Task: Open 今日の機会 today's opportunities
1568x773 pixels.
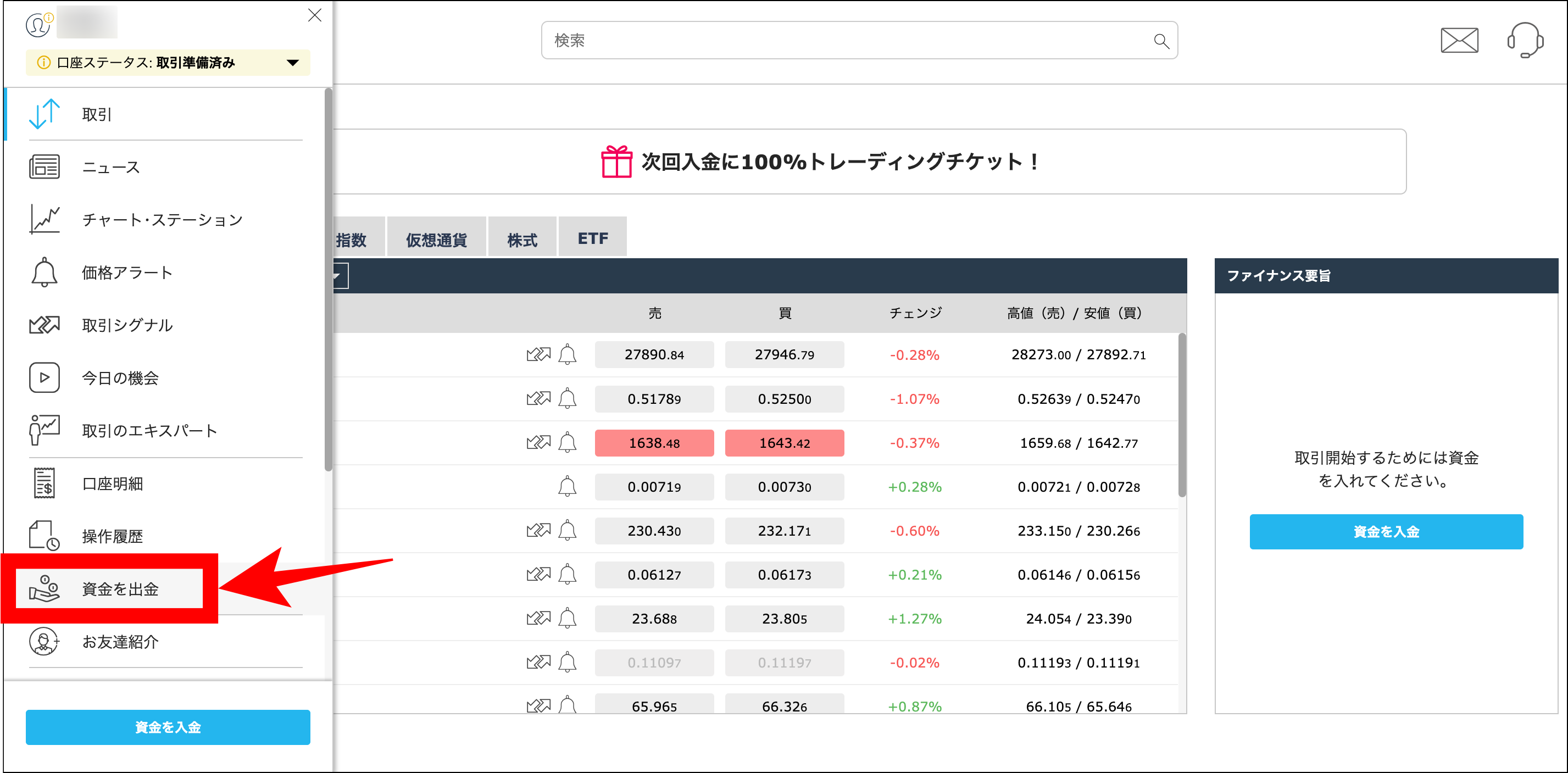Action: (x=120, y=377)
